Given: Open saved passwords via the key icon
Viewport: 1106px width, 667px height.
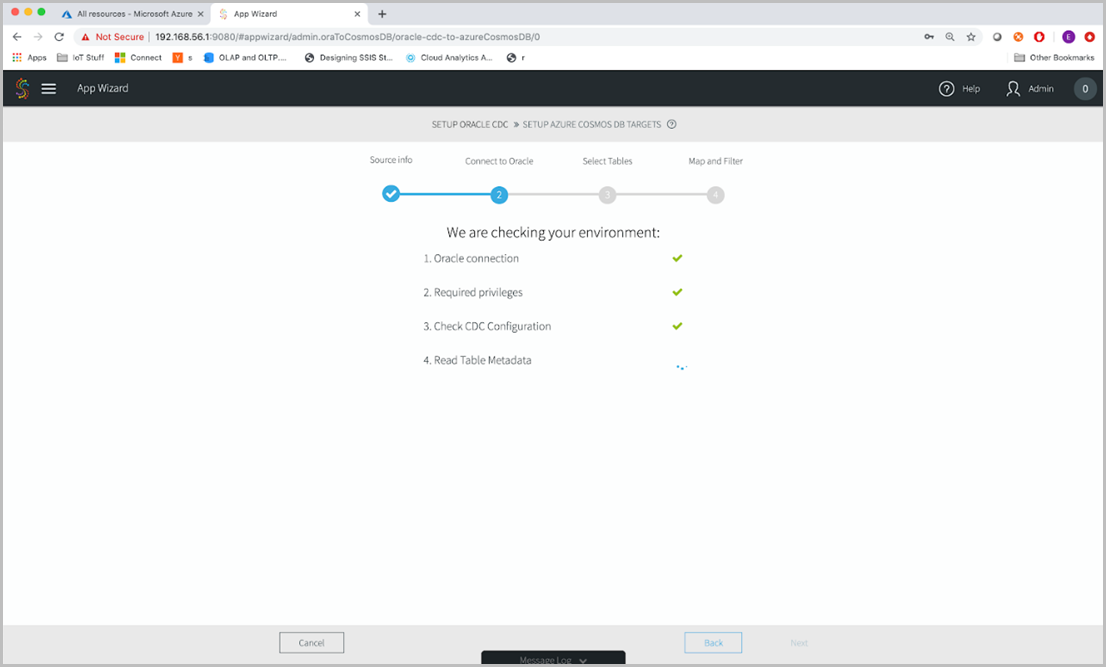Looking at the screenshot, I should (x=928, y=36).
